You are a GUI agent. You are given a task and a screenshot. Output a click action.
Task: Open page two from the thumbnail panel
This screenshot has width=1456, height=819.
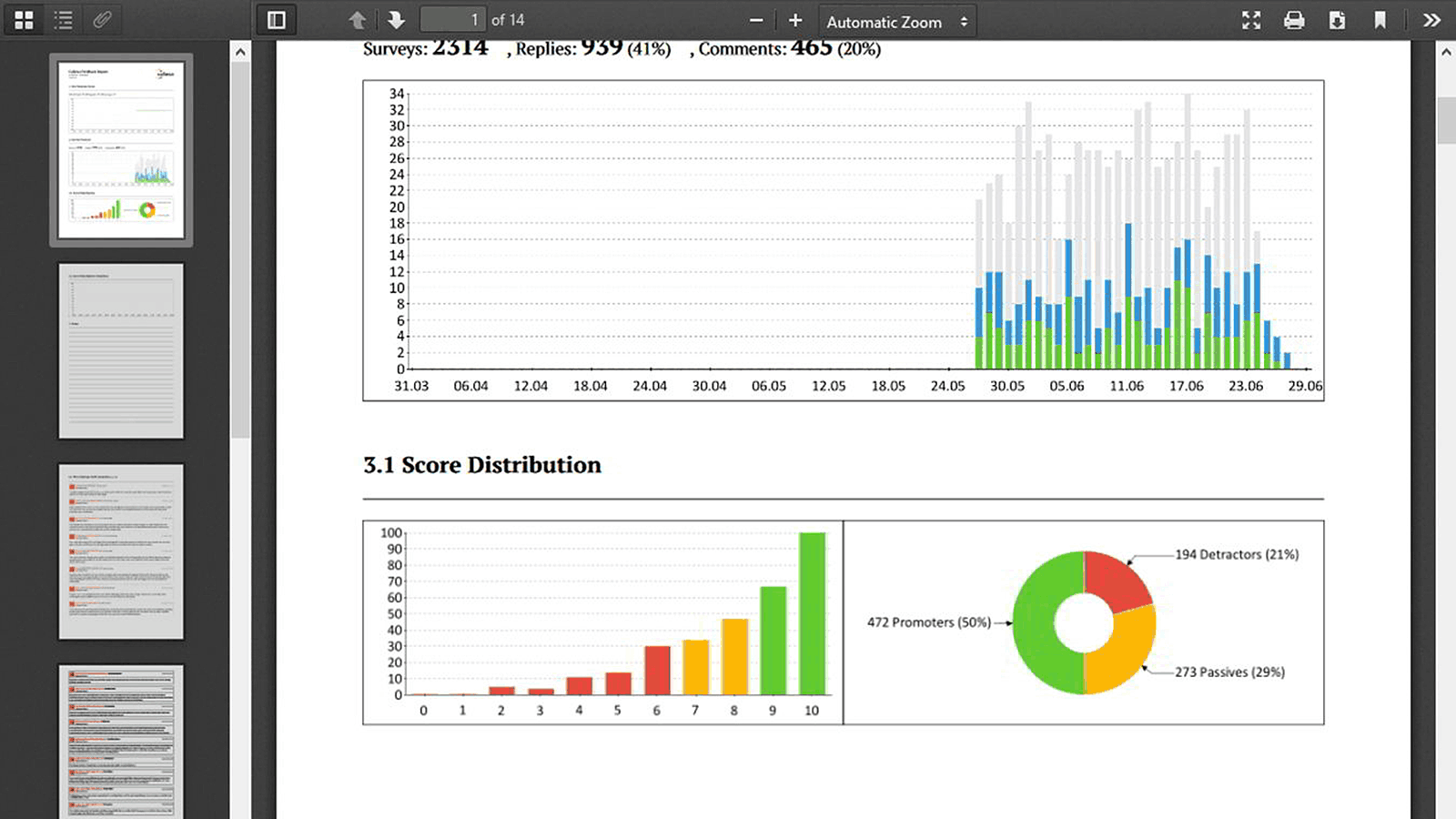tap(121, 350)
